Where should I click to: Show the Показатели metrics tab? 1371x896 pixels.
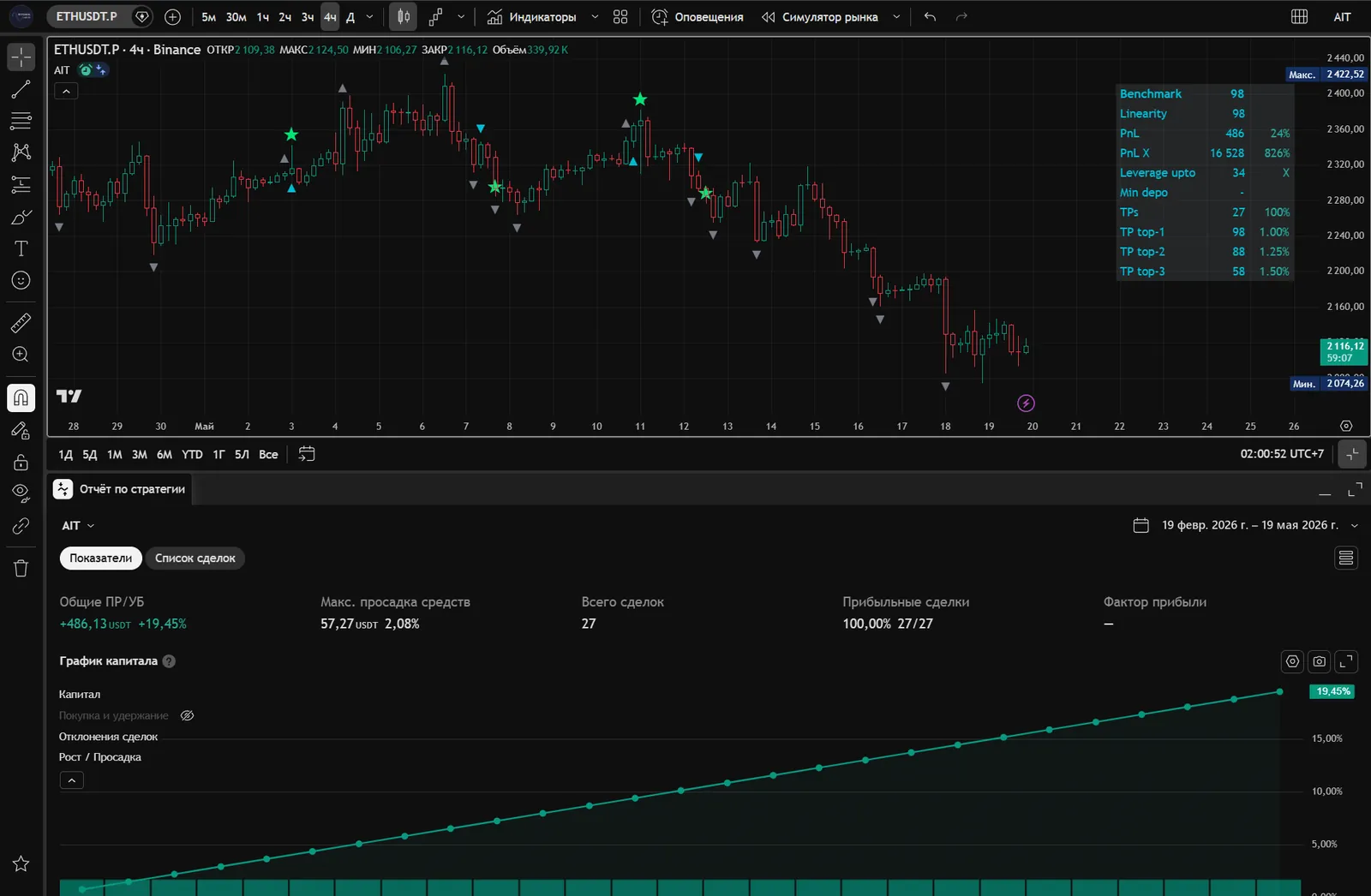click(x=100, y=559)
